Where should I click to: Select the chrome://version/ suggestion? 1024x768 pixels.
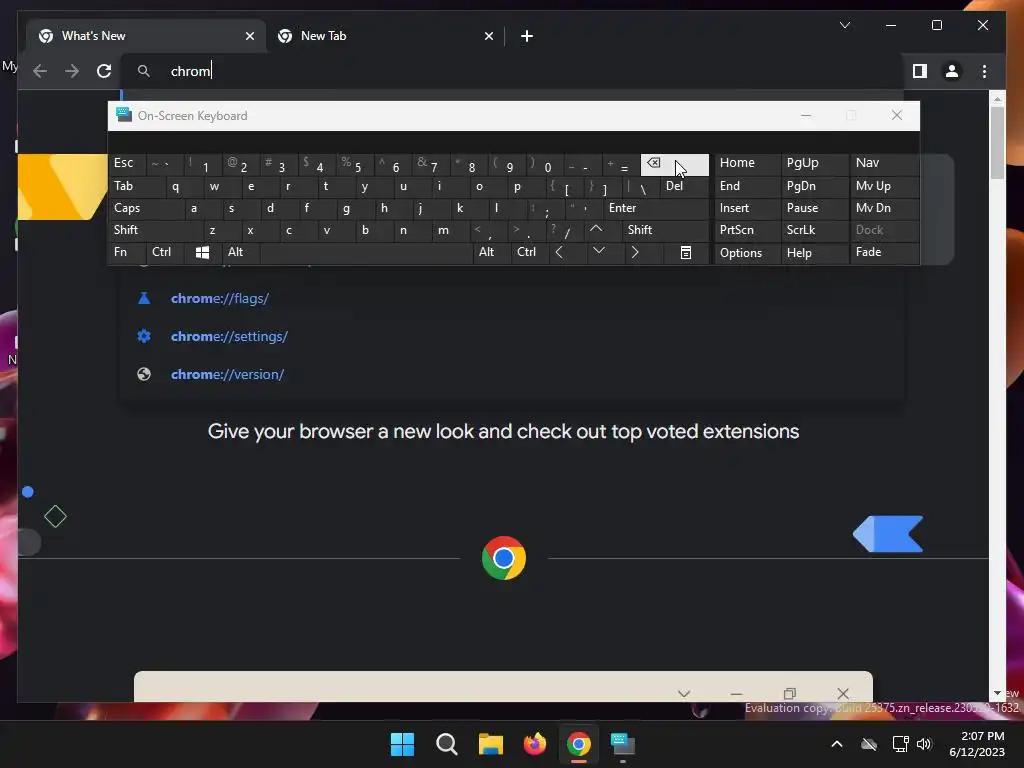[x=513, y=374]
